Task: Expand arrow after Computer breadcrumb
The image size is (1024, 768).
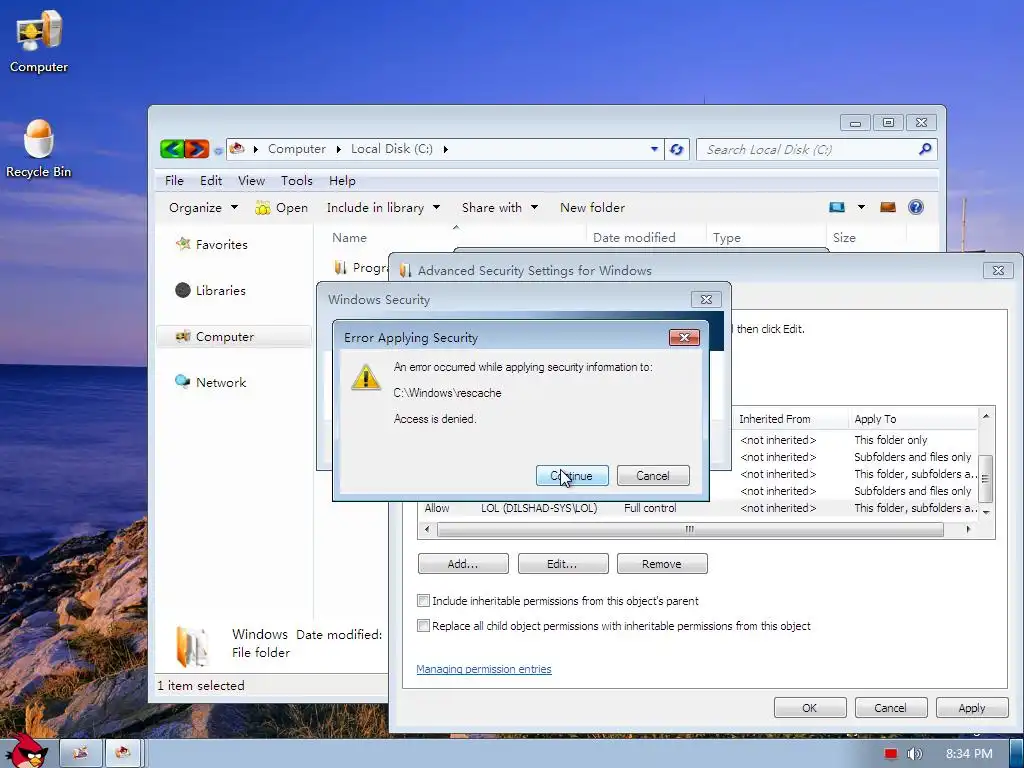Action: coord(338,150)
